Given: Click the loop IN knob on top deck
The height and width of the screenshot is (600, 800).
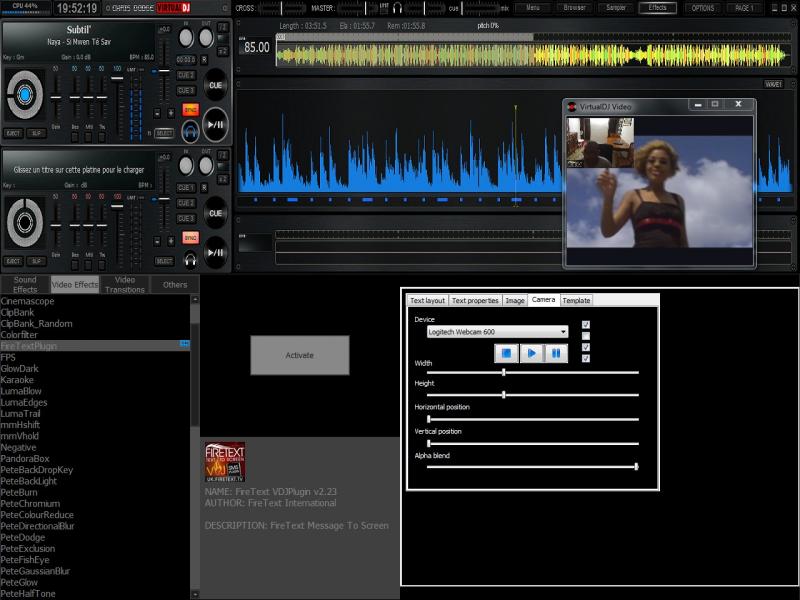Looking at the screenshot, I should tap(186, 38).
